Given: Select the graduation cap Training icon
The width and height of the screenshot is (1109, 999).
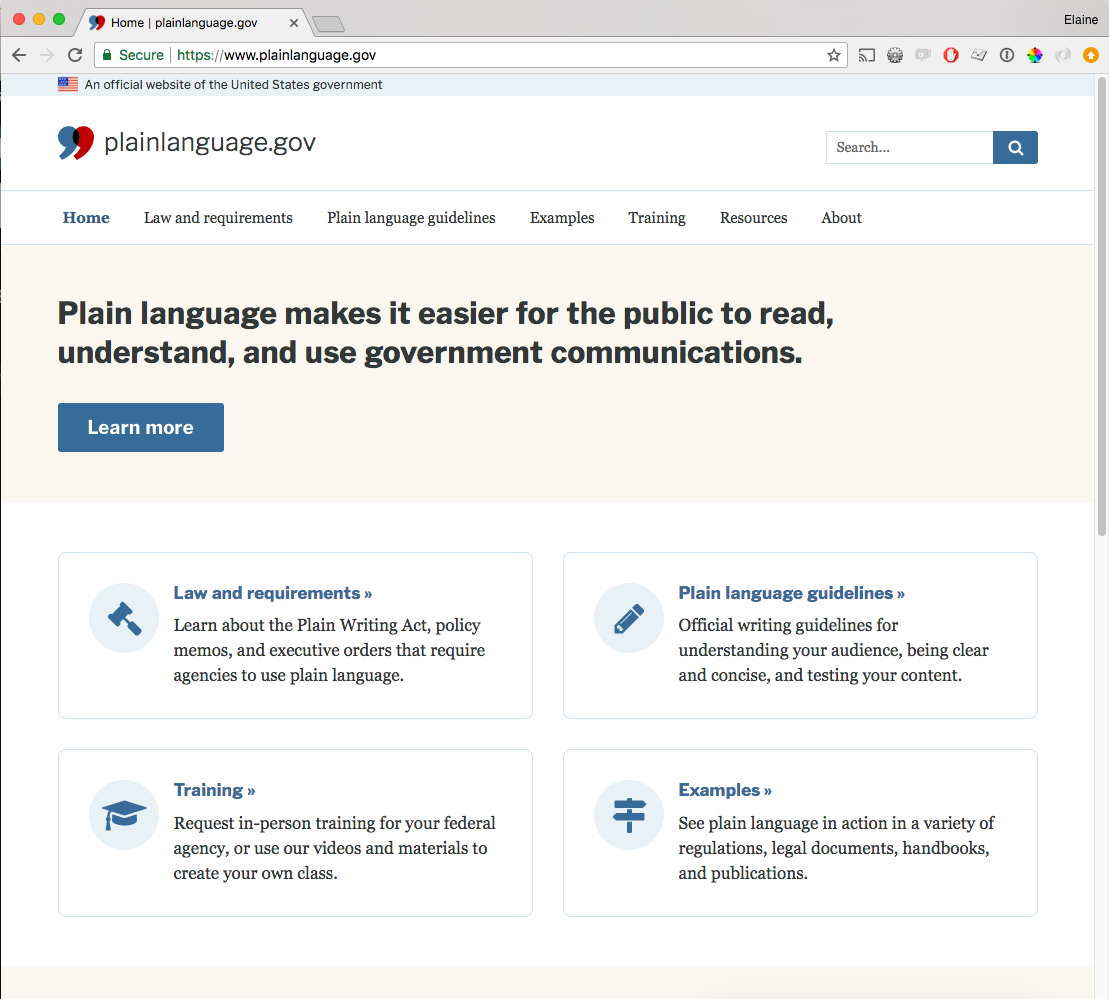Looking at the screenshot, I should pyautogui.click(x=123, y=815).
